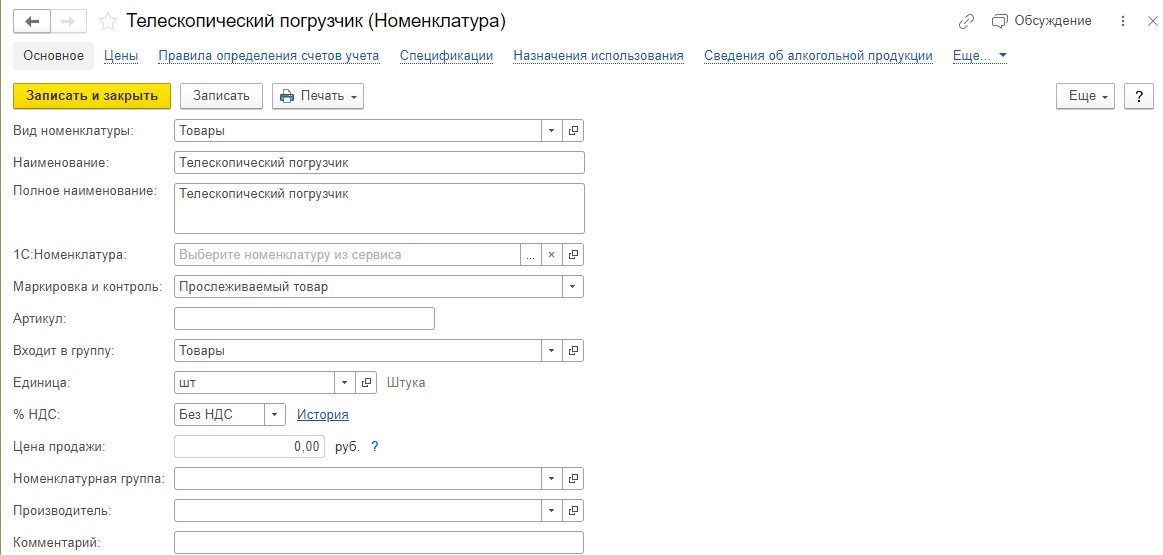Click the Полное наименование text area
The height and width of the screenshot is (555, 1163).
379,208
